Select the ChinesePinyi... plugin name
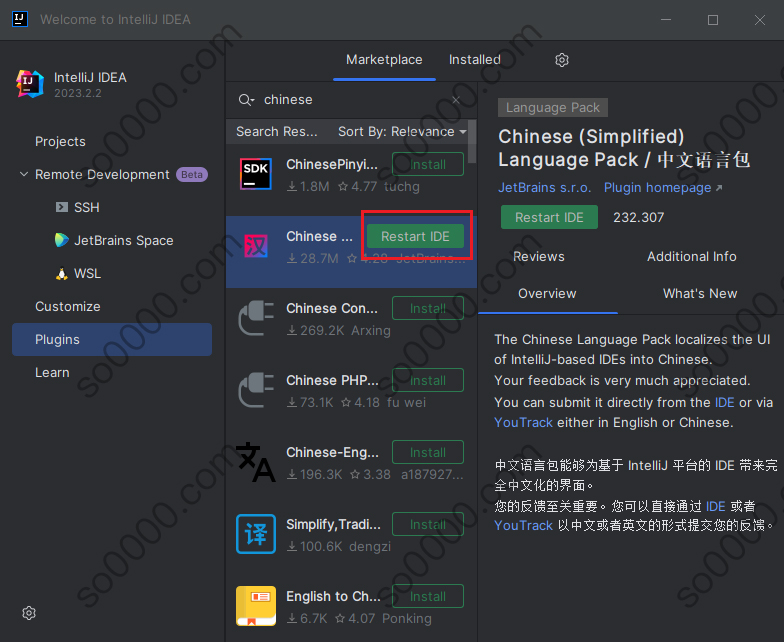 click(x=332, y=164)
